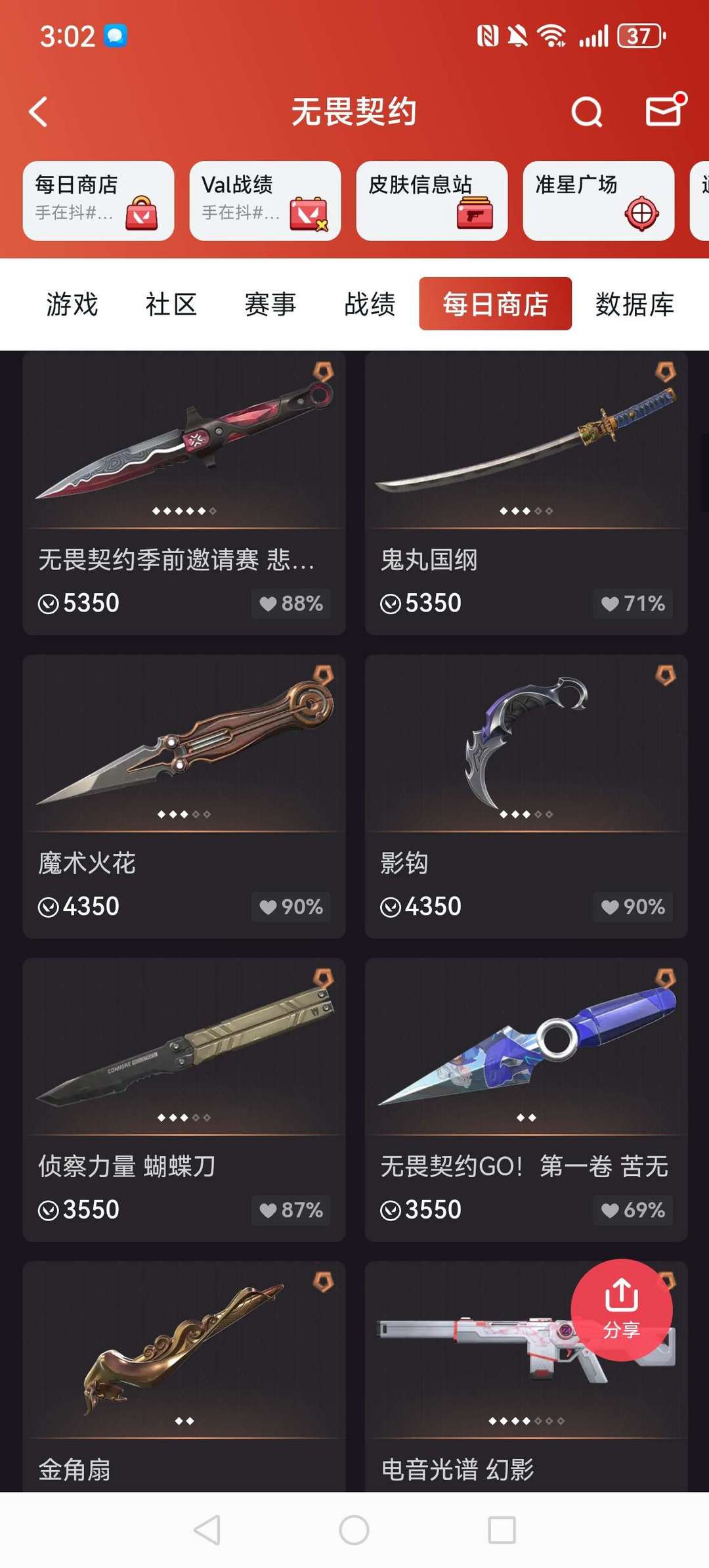Viewport: 709px width, 1568px height.
Task: Go to 战绩 tab
Action: pos(370,304)
